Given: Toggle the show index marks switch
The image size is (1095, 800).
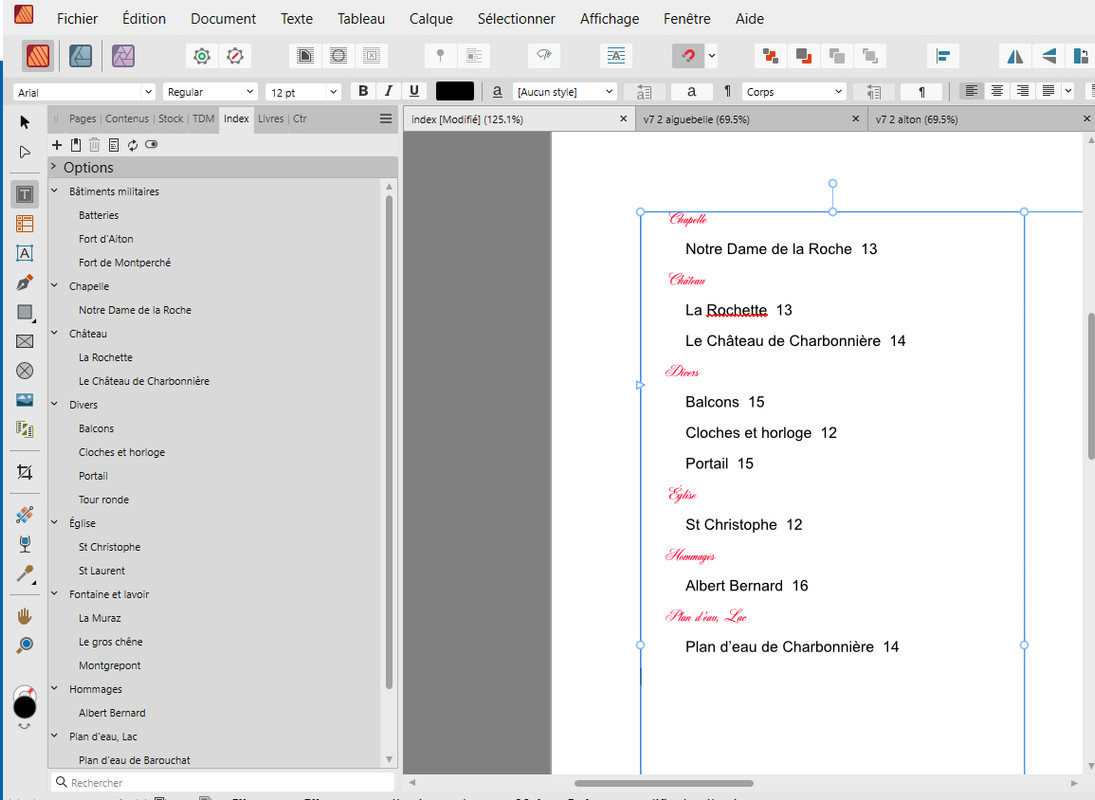Looking at the screenshot, I should pyautogui.click(x=152, y=145).
